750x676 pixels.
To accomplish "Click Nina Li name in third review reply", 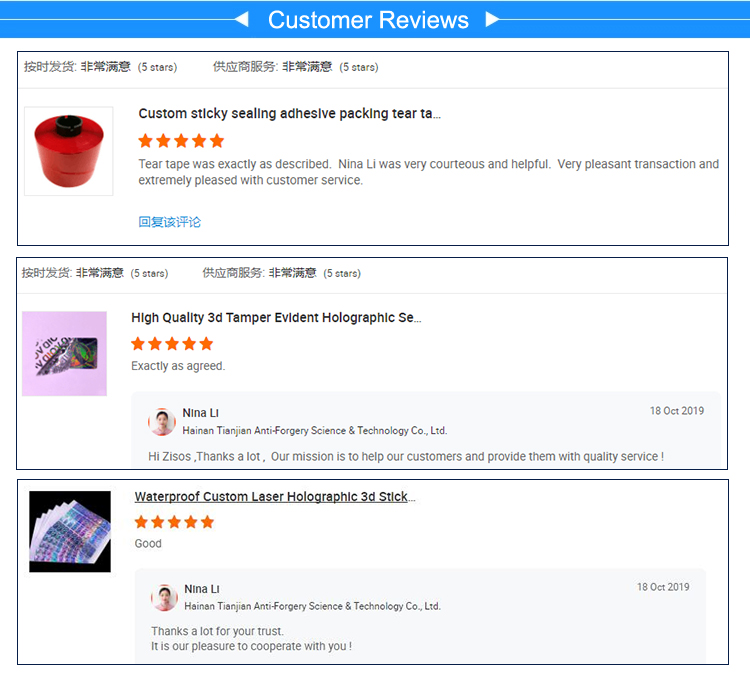I will (x=202, y=589).
